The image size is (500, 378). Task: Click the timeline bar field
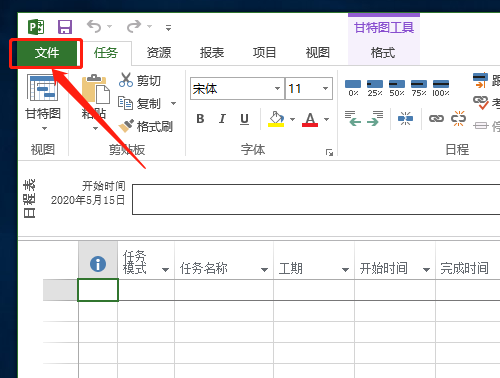316,199
